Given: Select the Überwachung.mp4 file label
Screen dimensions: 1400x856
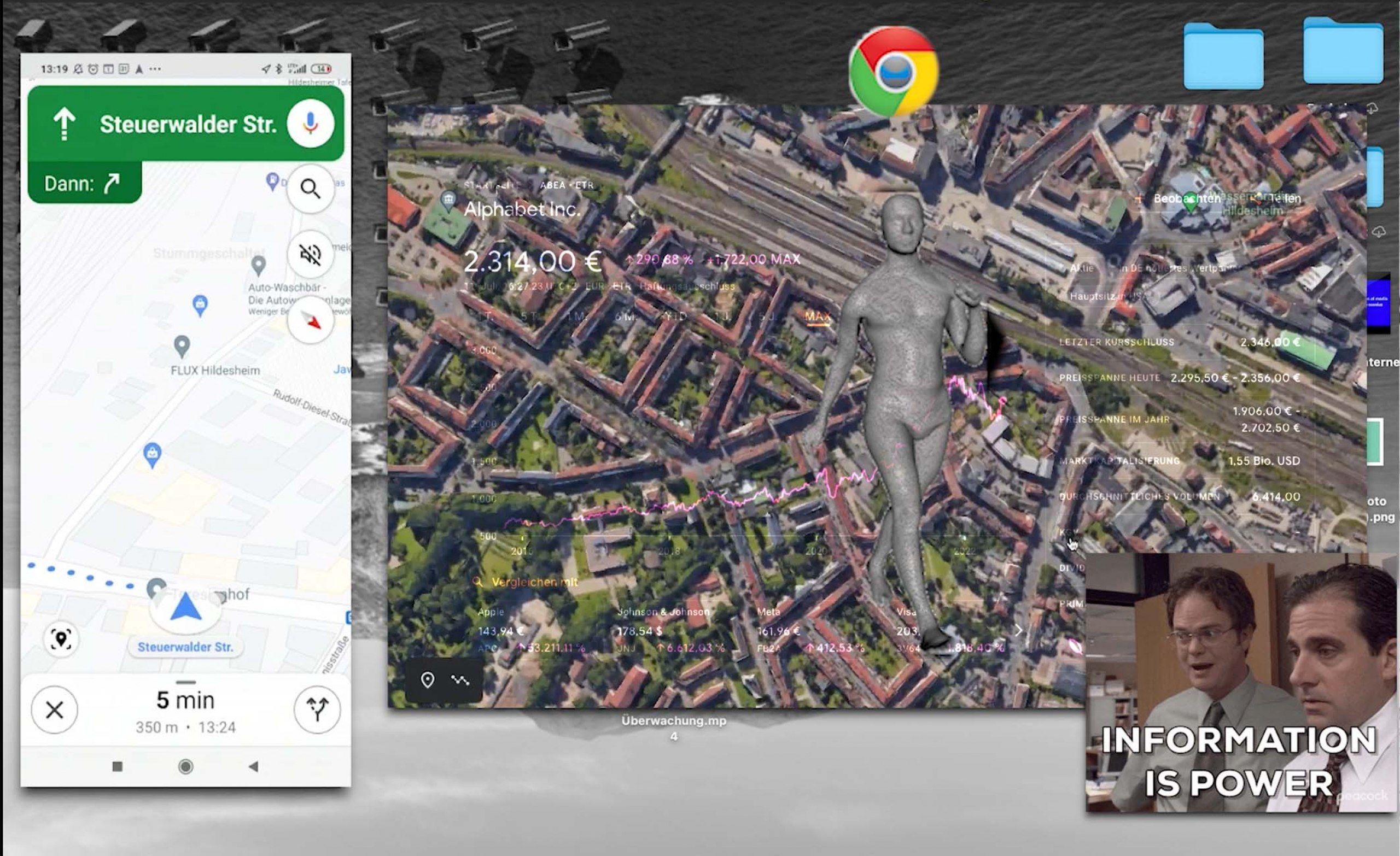Looking at the screenshot, I should (673, 728).
